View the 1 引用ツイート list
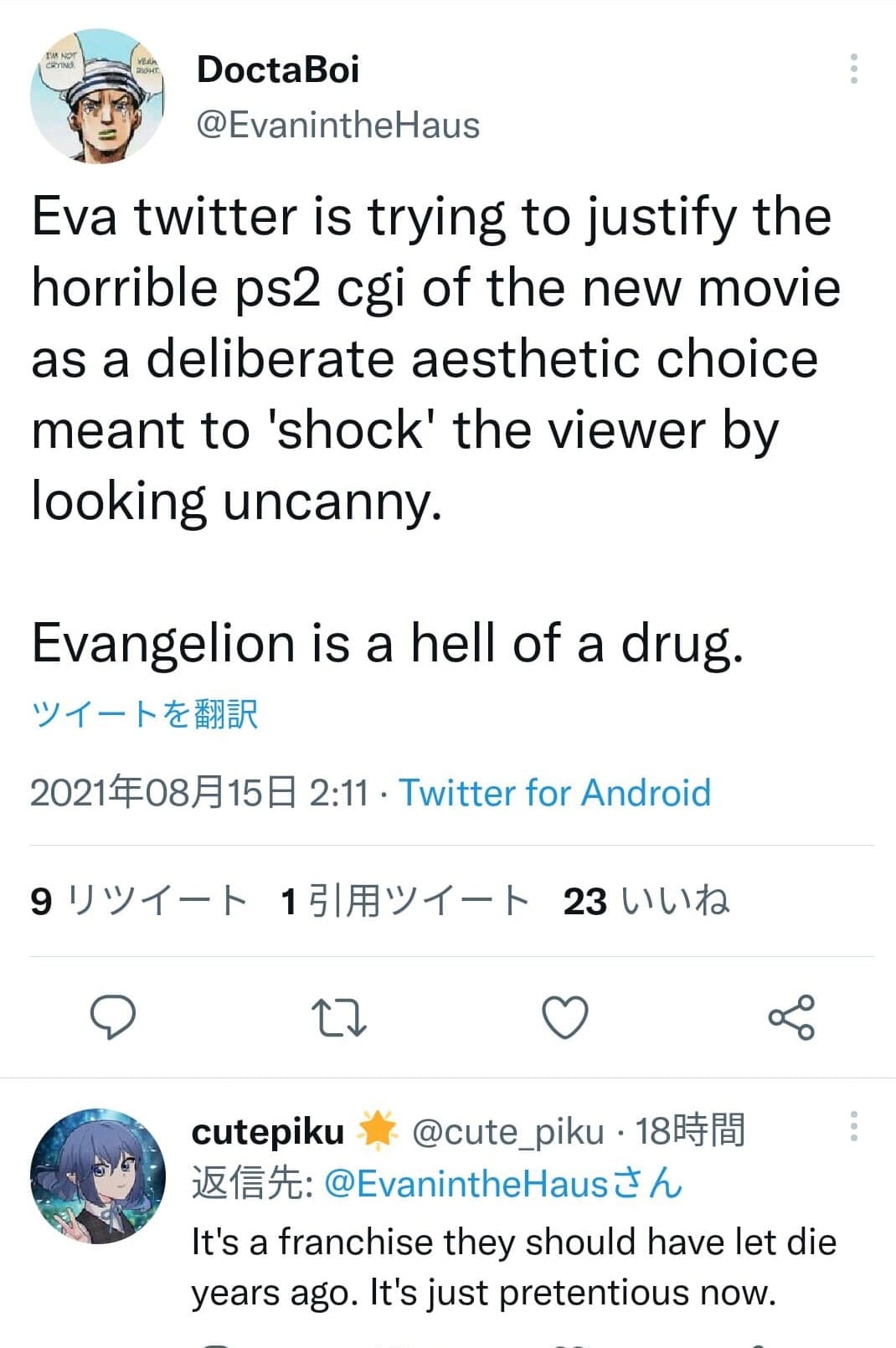Viewport: 896px width, 1348px height. 405,901
